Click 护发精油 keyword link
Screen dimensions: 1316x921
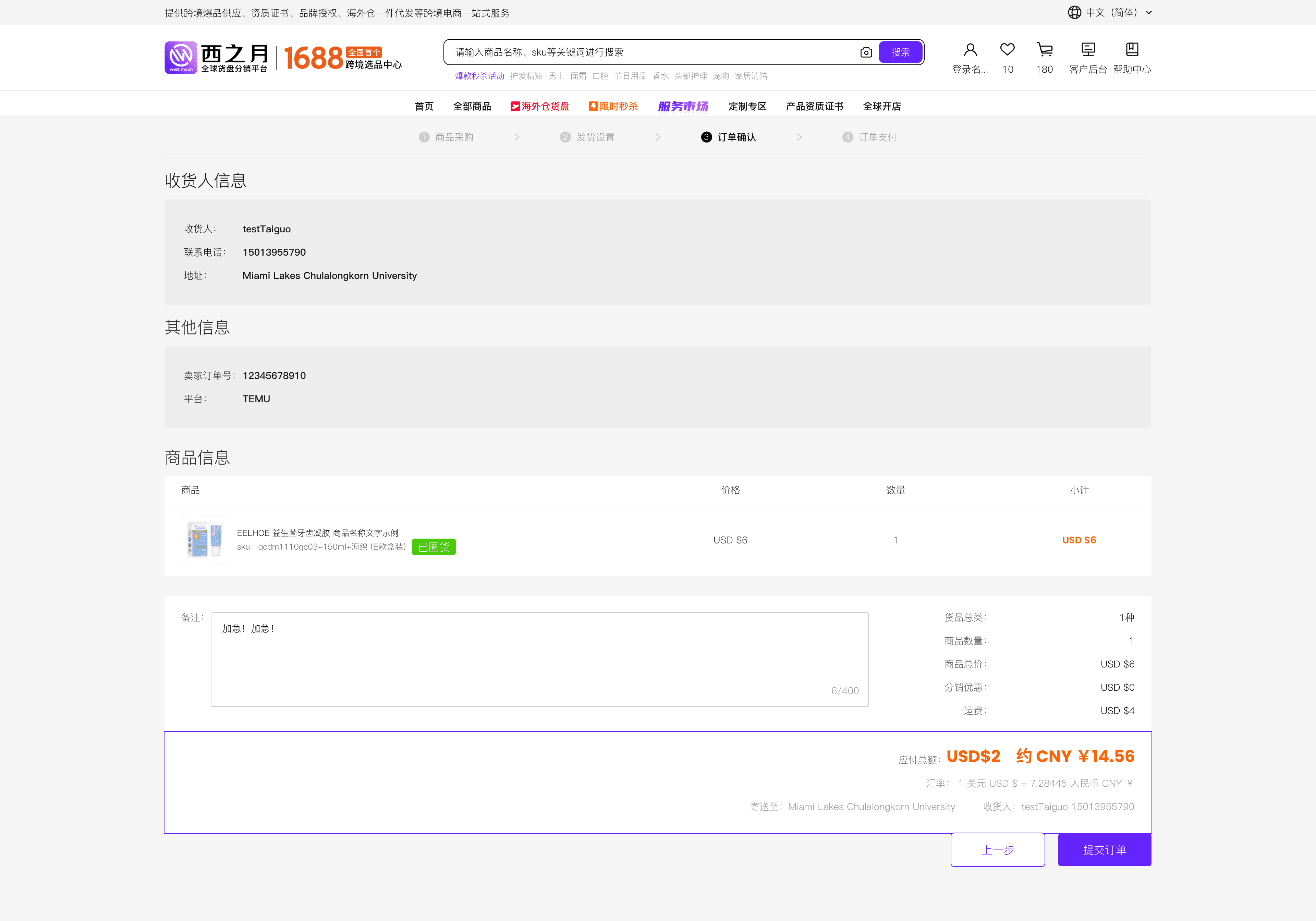(x=526, y=76)
